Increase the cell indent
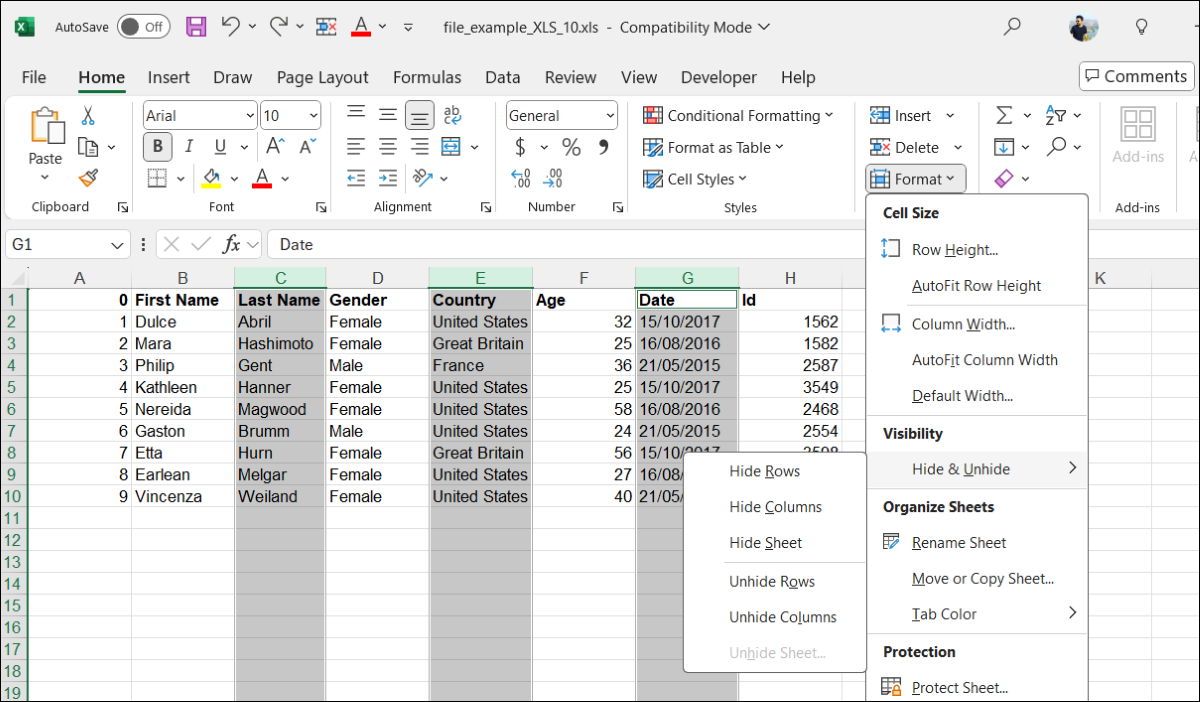1200x702 pixels. 388,178
